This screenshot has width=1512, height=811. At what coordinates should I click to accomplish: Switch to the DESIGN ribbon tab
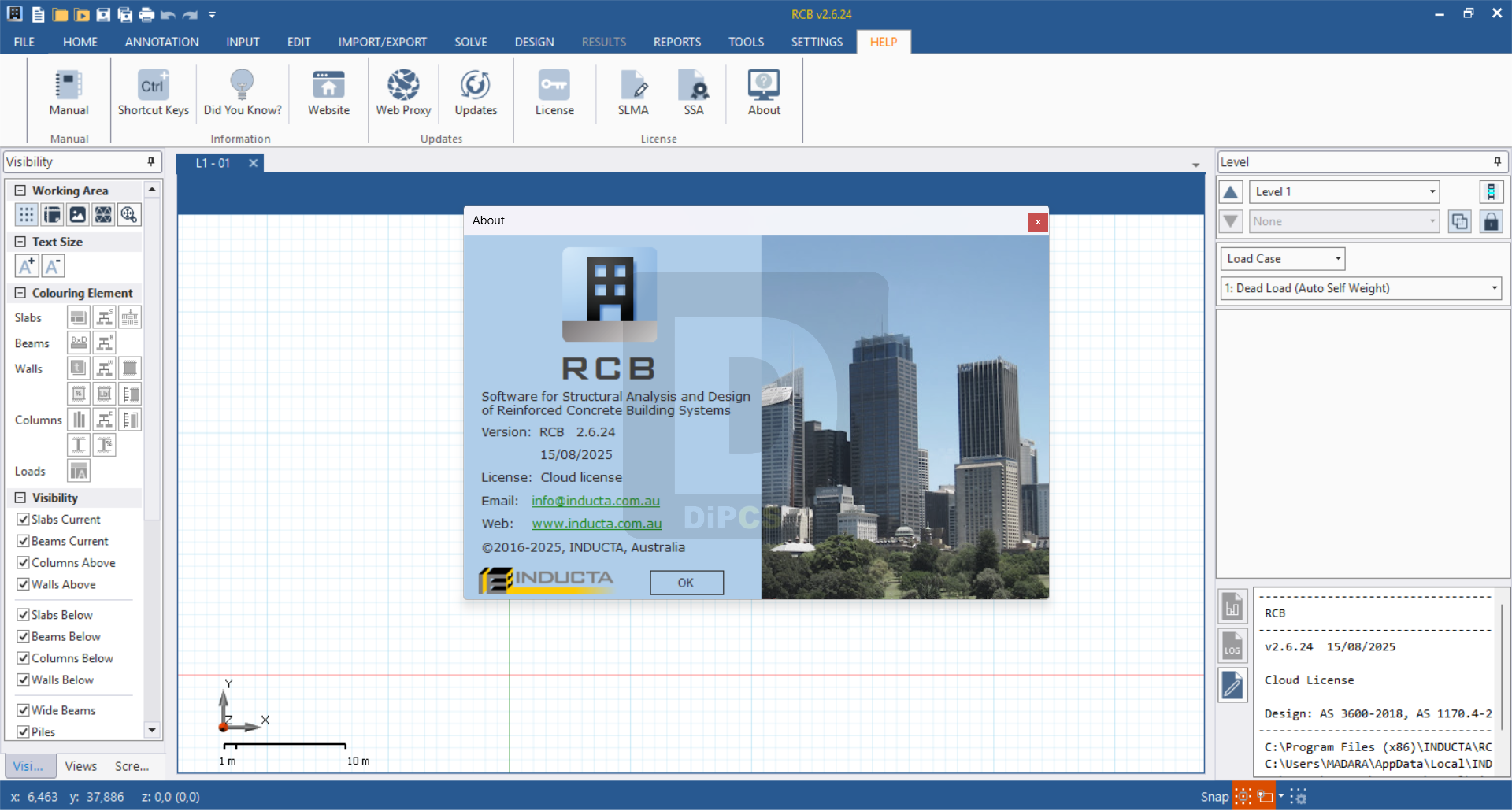tap(535, 42)
